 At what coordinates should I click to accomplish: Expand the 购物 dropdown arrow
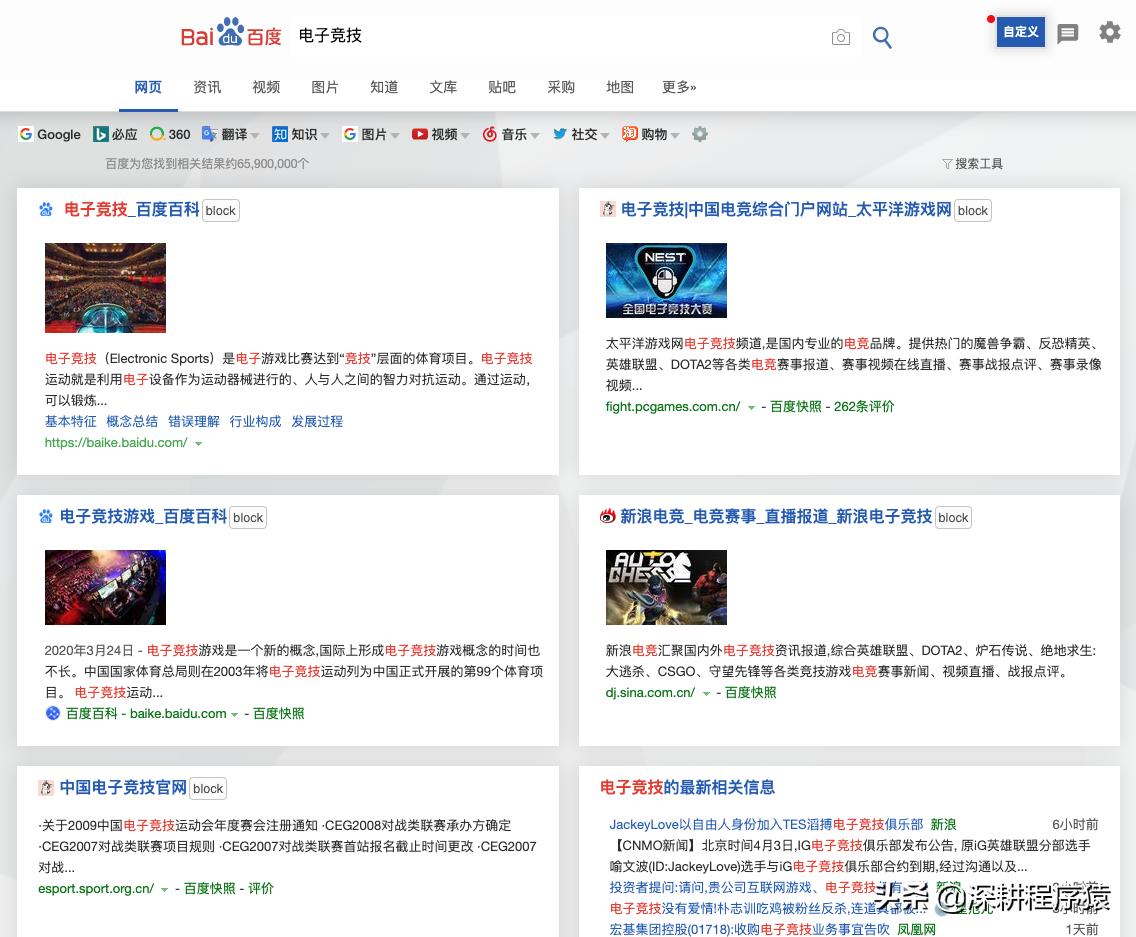coord(675,136)
